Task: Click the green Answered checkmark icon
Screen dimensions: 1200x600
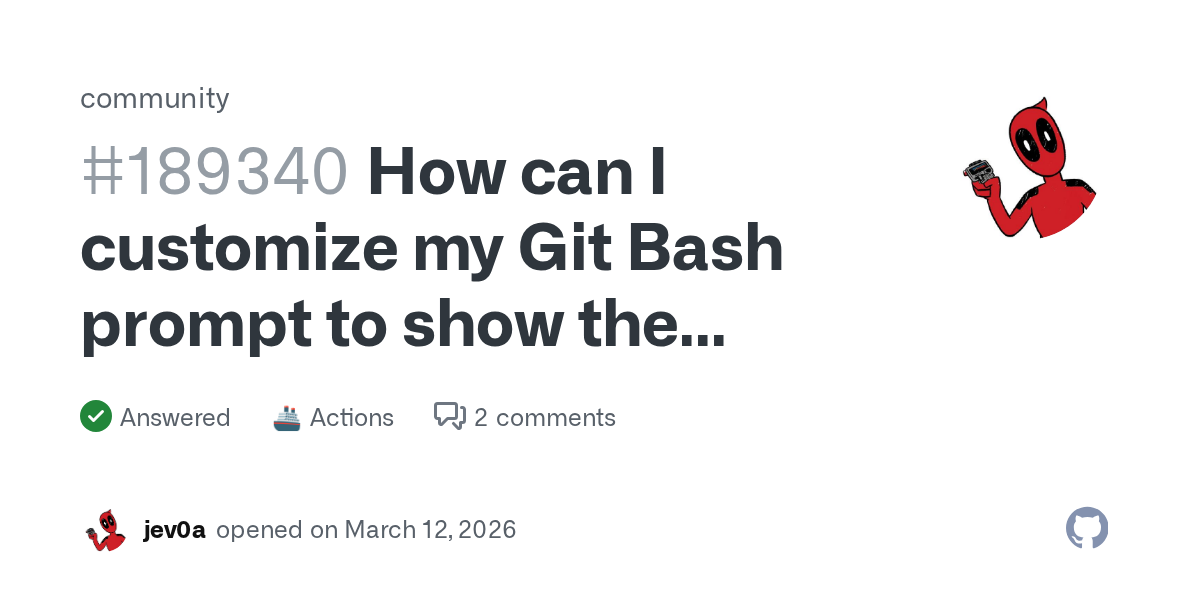Action: (x=96, y=416)
